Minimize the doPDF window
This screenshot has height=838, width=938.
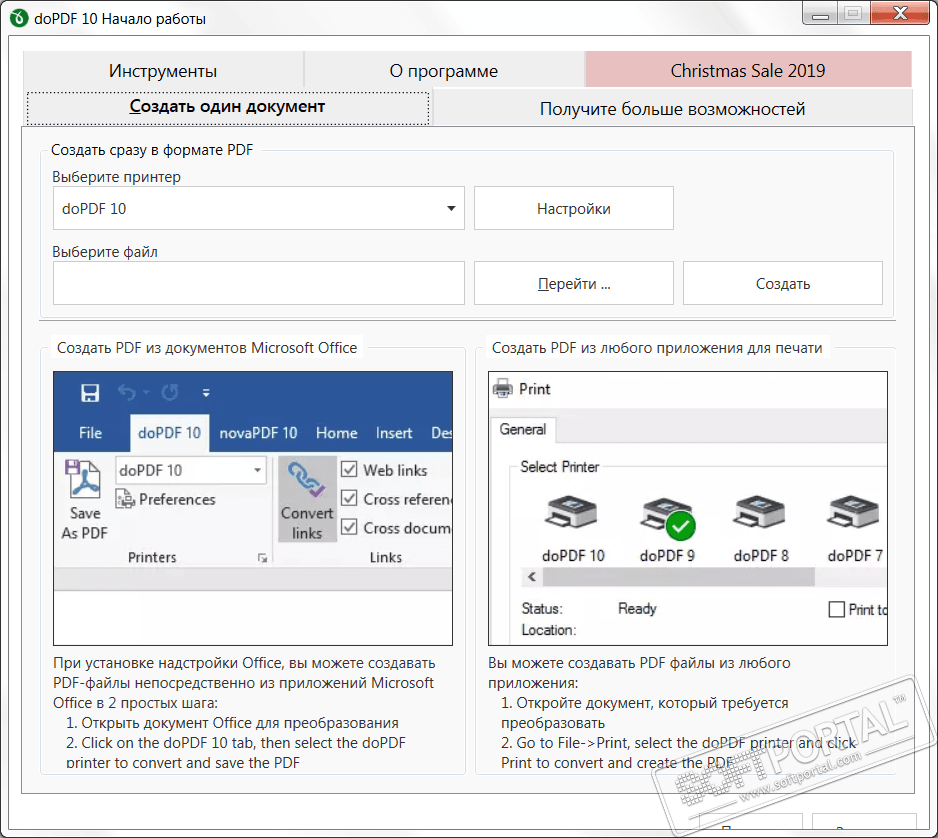[820, 14]
